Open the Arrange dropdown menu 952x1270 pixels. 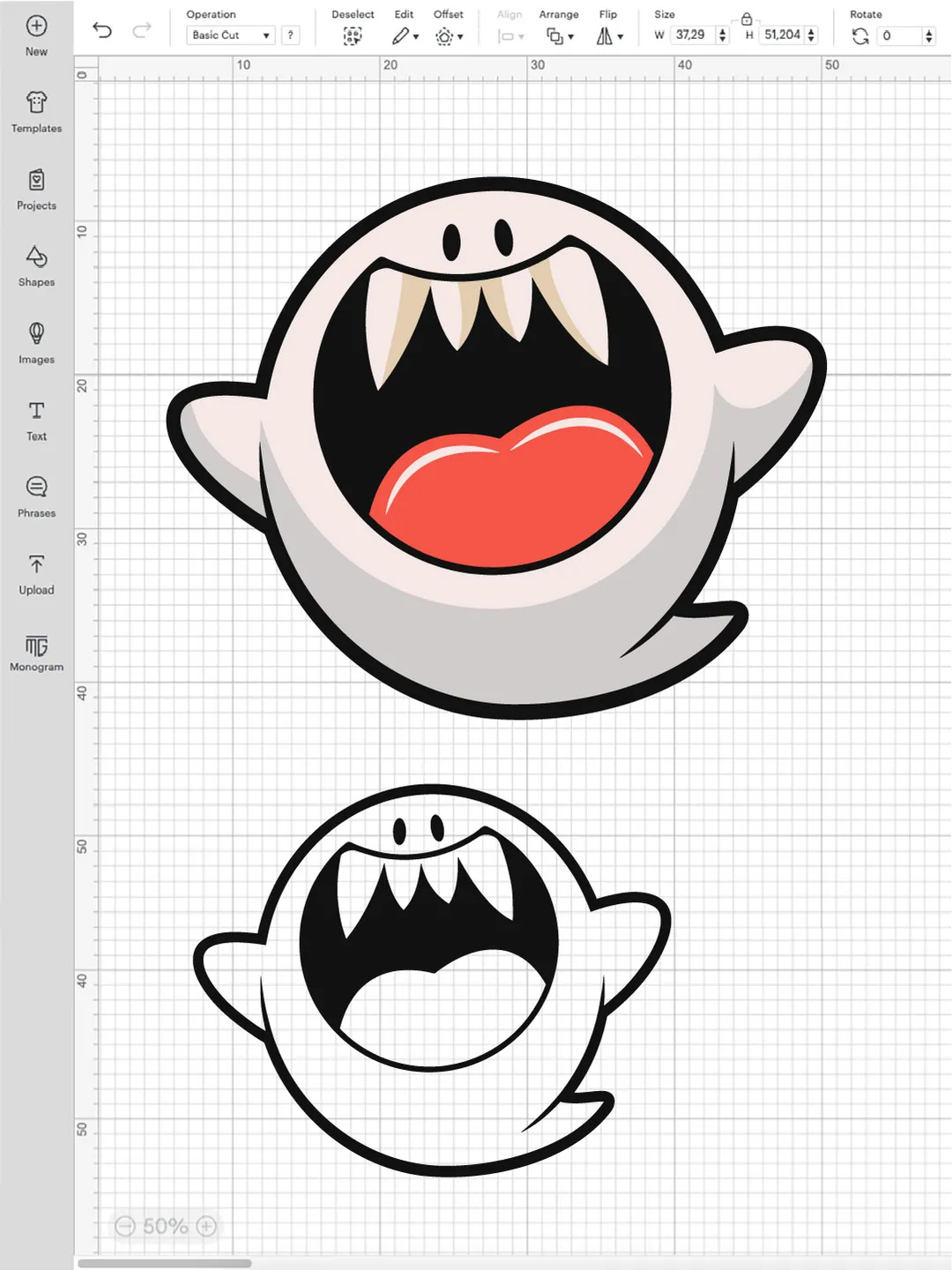point(560,36)
